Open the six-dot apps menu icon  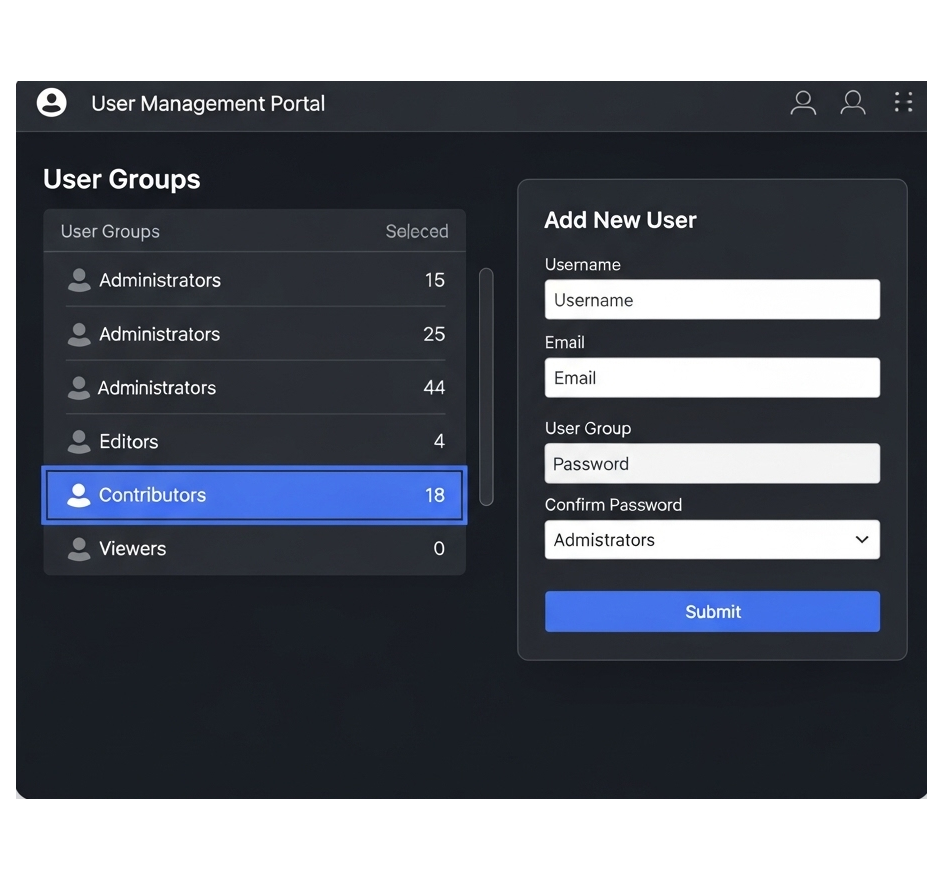(903, 102)
